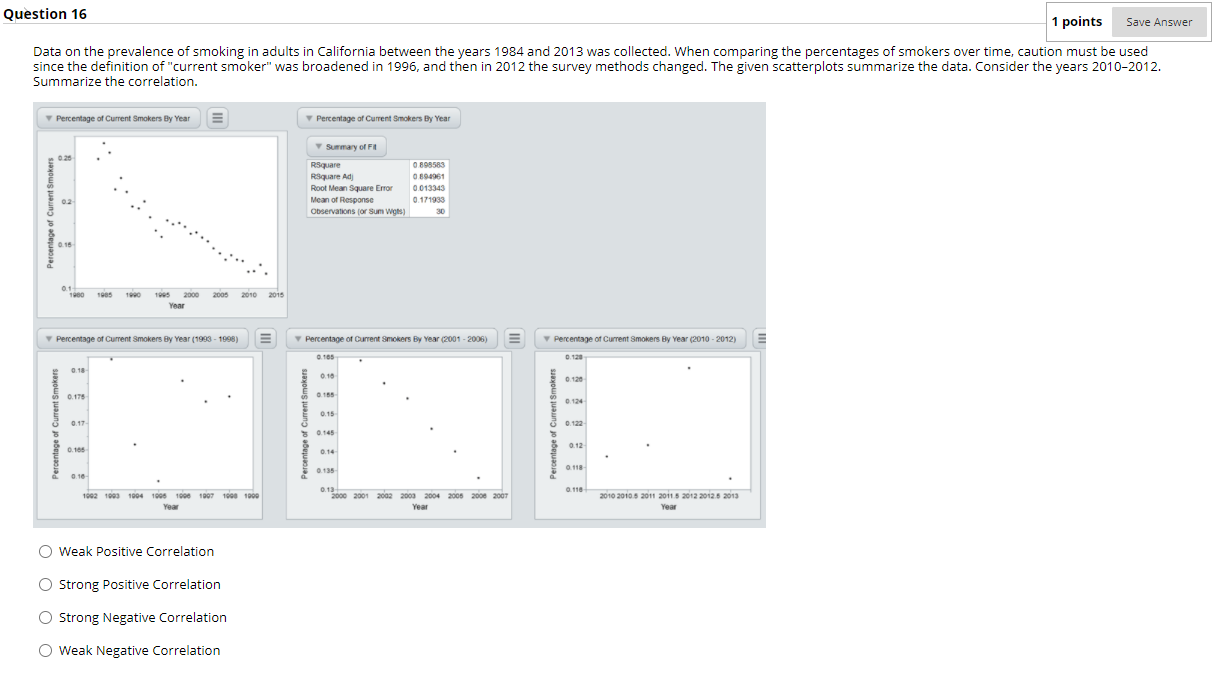Collapse the 1993 - 1998 scatterplot panel
The height and width of the screenshot is (690, 1229).
[x=49, y=339]
